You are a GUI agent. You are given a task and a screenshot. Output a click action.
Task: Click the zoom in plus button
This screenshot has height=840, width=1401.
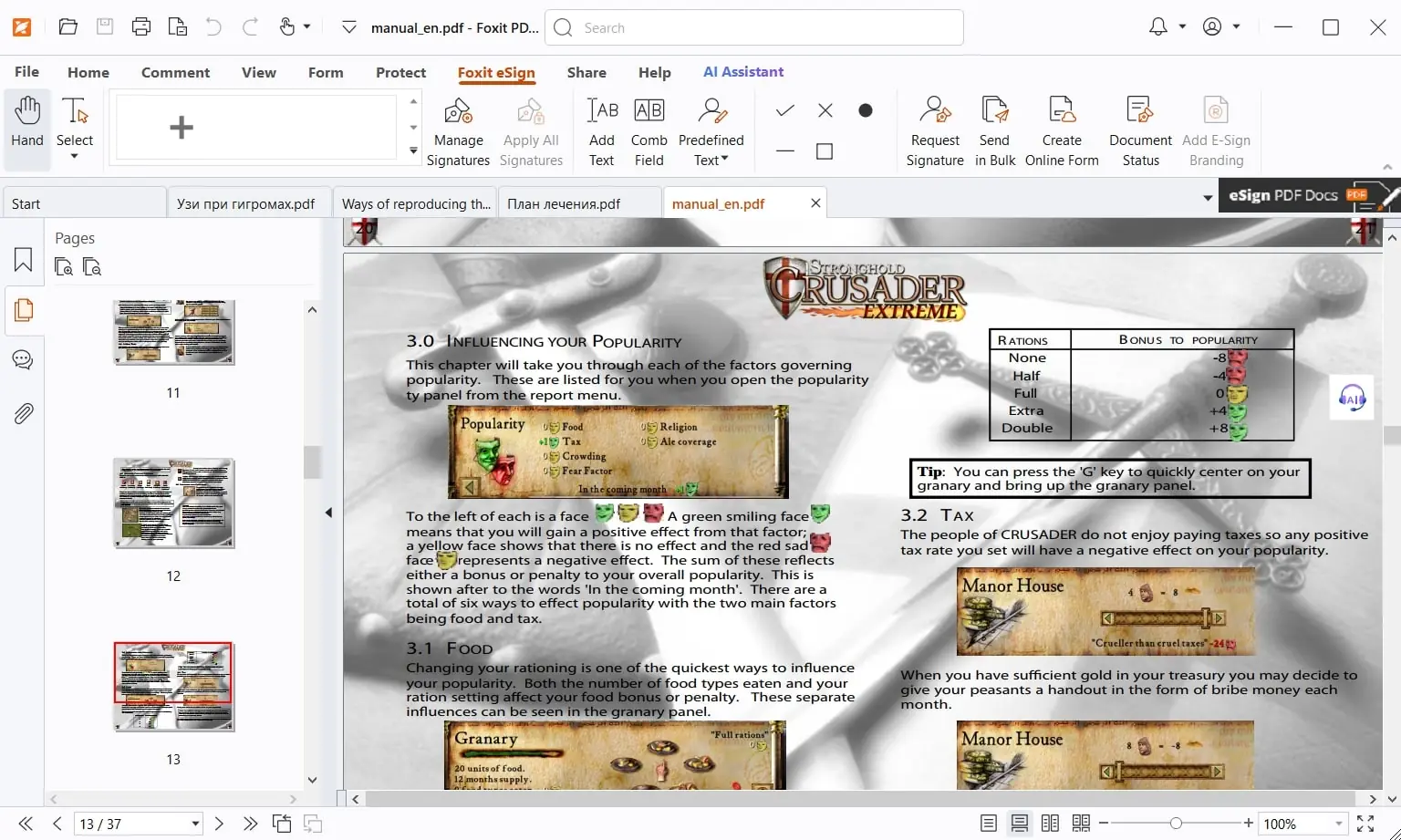(1248, 824)
